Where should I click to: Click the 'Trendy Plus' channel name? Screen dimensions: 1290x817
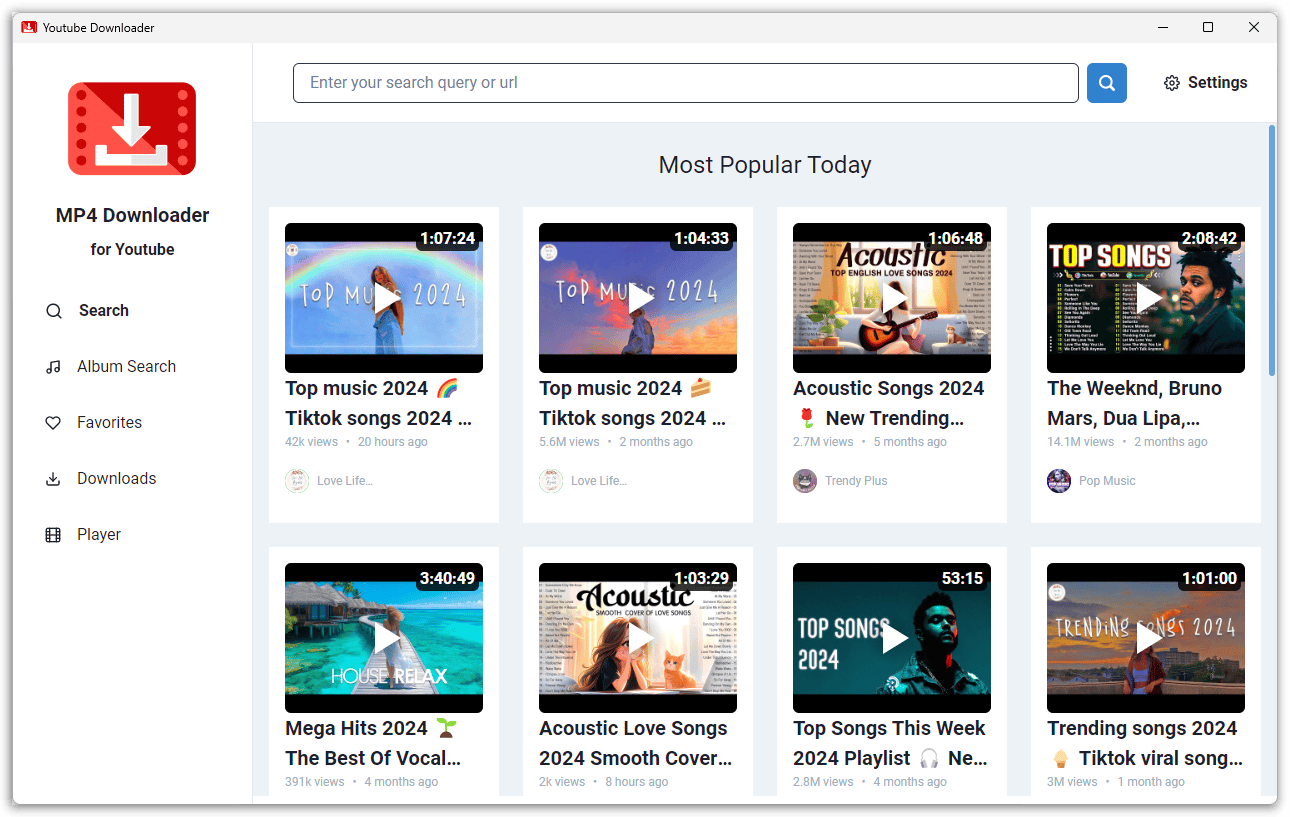(856, 481)
